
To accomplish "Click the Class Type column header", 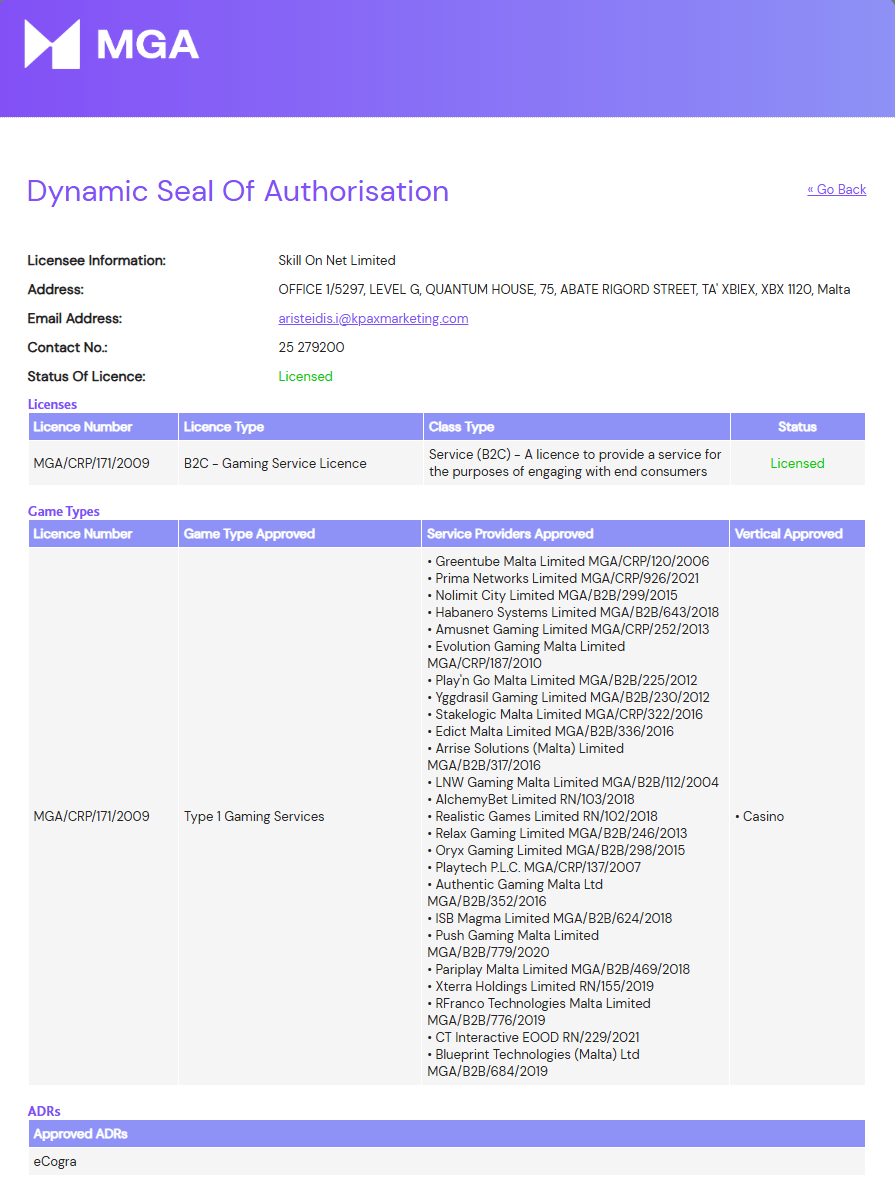I will tap(461, 427).
